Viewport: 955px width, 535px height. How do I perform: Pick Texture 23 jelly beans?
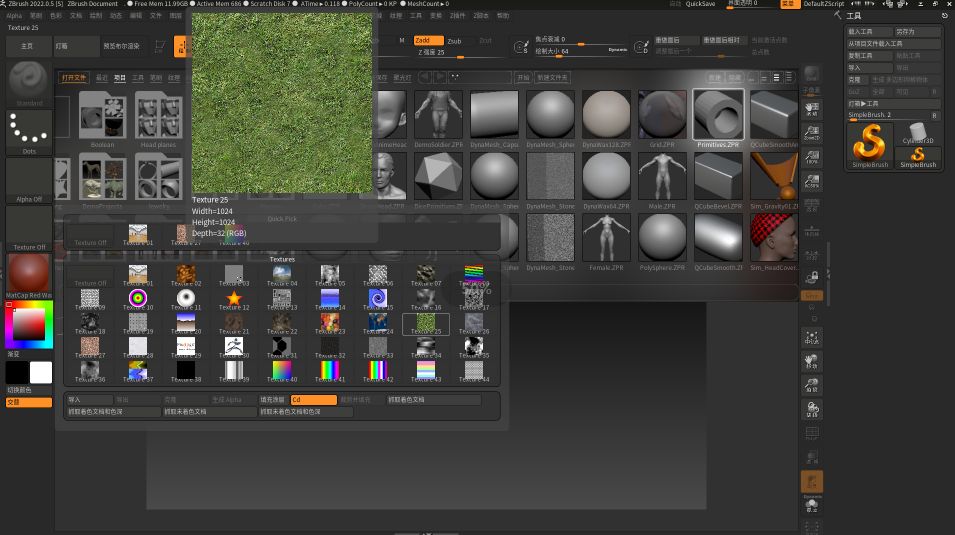point(329,324)
